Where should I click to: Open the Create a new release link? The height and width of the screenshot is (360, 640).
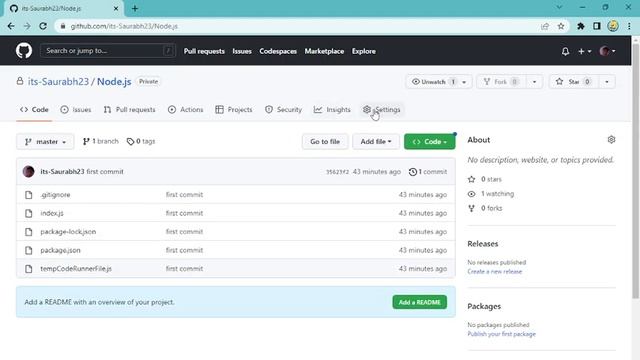tap(495, 271)
